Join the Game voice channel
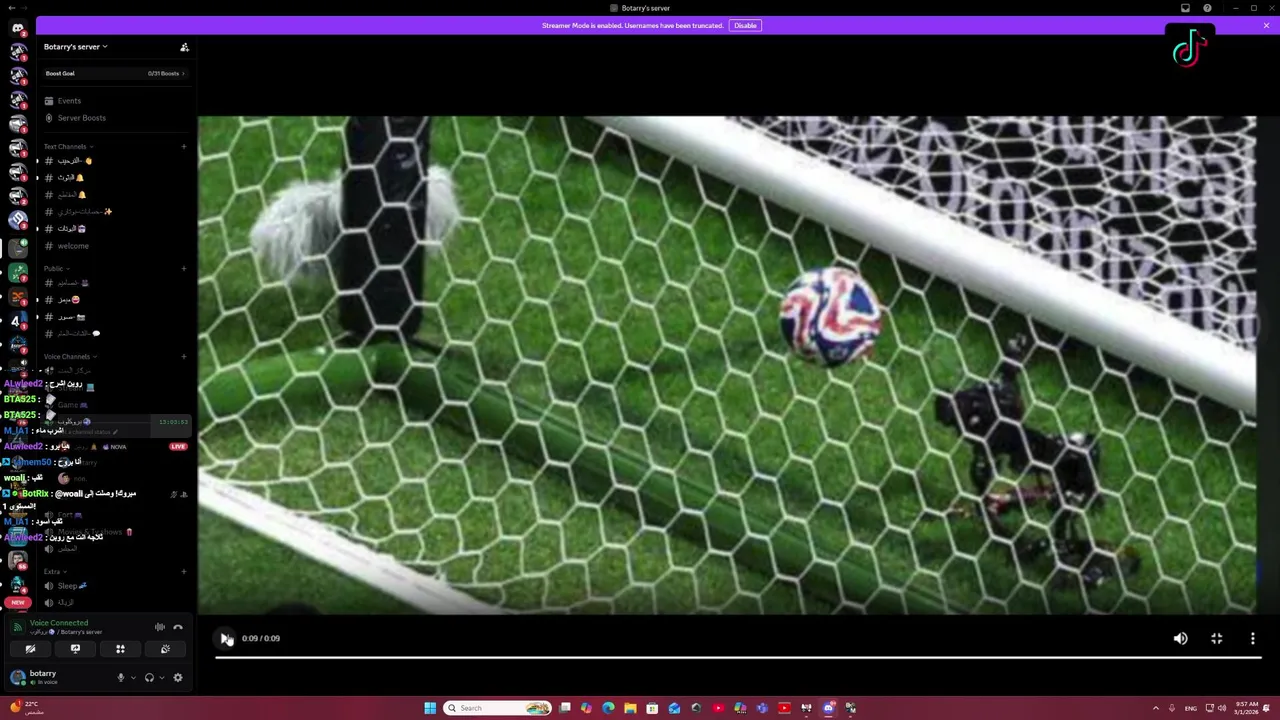The height and width of the screenshot is (720, 1280). click(x=67, y=405)
